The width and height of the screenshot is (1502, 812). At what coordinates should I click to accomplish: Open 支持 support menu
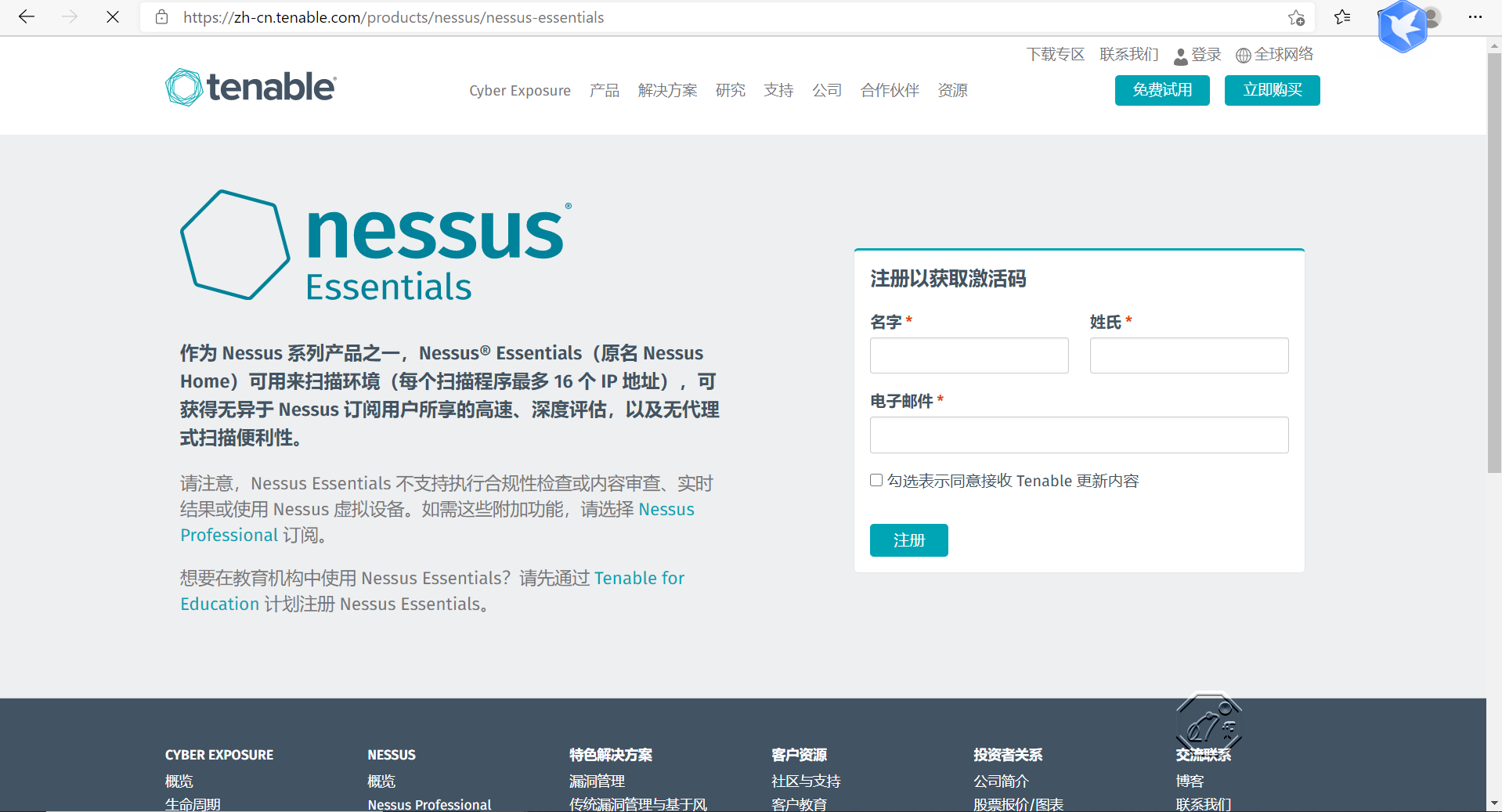coord(779,91)
